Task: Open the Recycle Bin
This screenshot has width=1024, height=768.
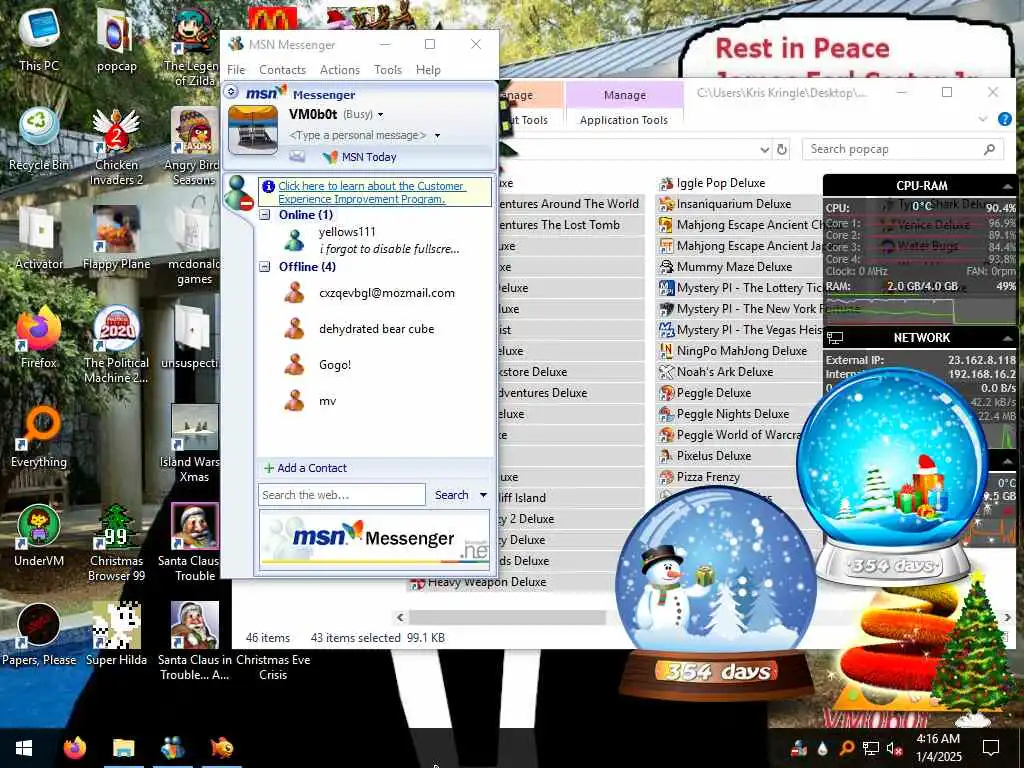Action: coord(39,138)
